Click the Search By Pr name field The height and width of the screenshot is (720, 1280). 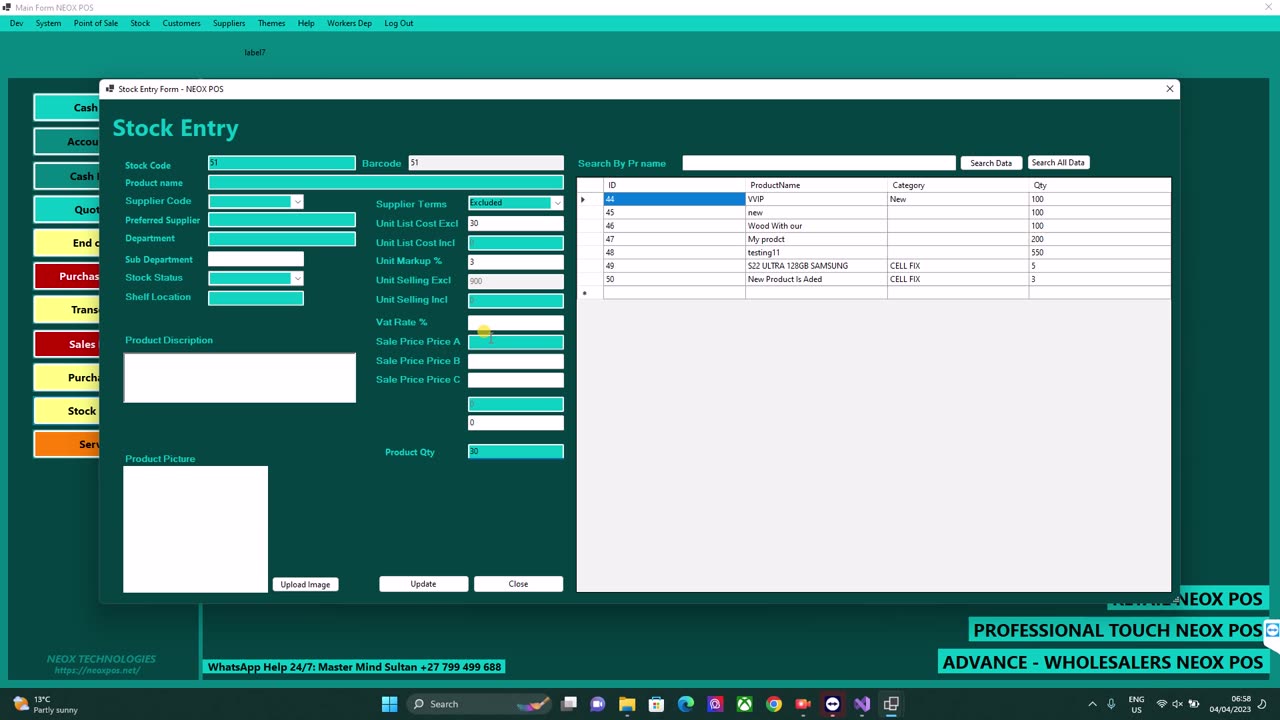pyautogui.click(x=819, y=163)
